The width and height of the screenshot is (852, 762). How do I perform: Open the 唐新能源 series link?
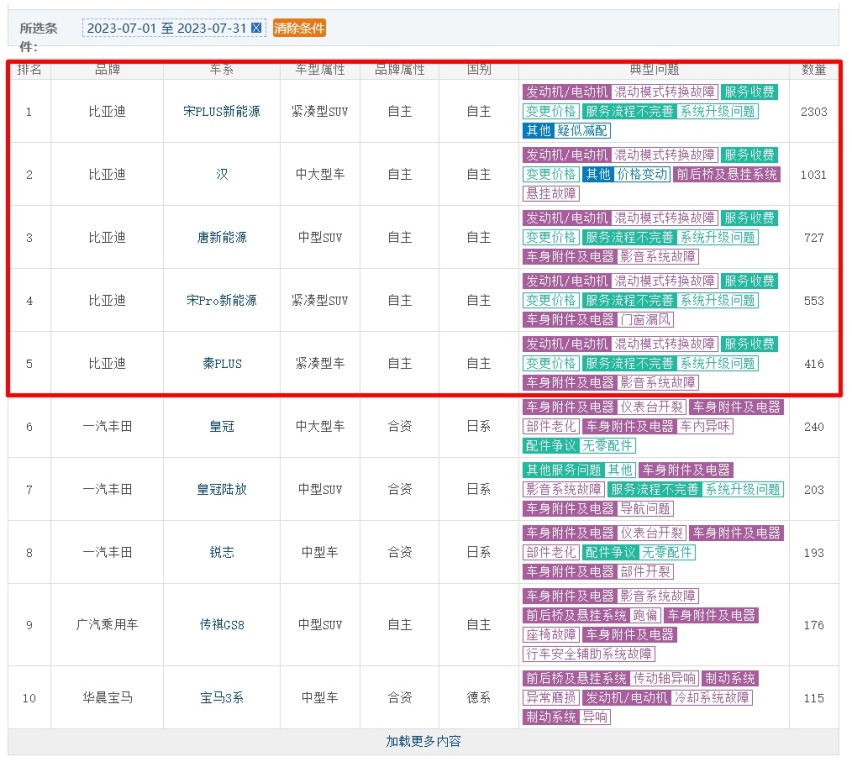click(x=220, y=238)
